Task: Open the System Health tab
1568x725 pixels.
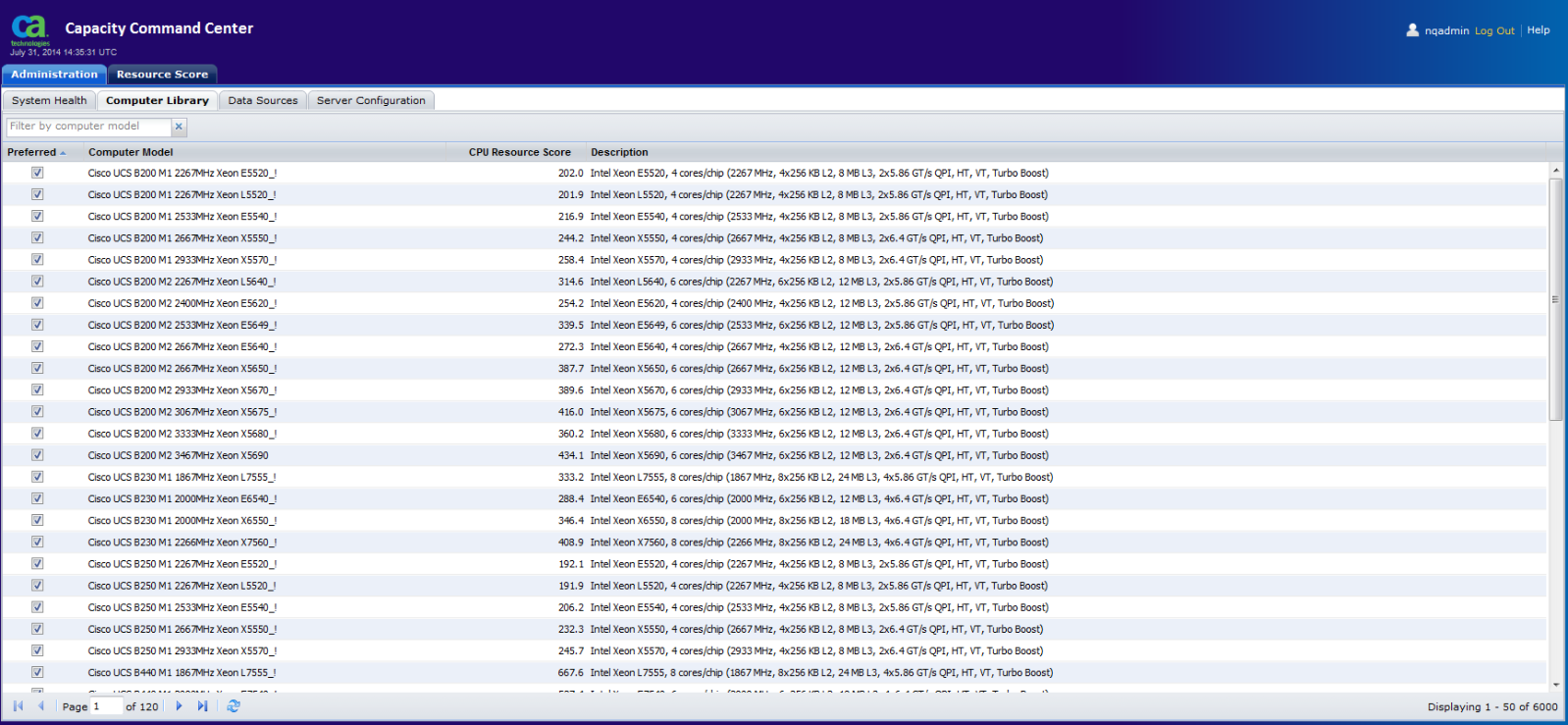Action: pos(49,100)
